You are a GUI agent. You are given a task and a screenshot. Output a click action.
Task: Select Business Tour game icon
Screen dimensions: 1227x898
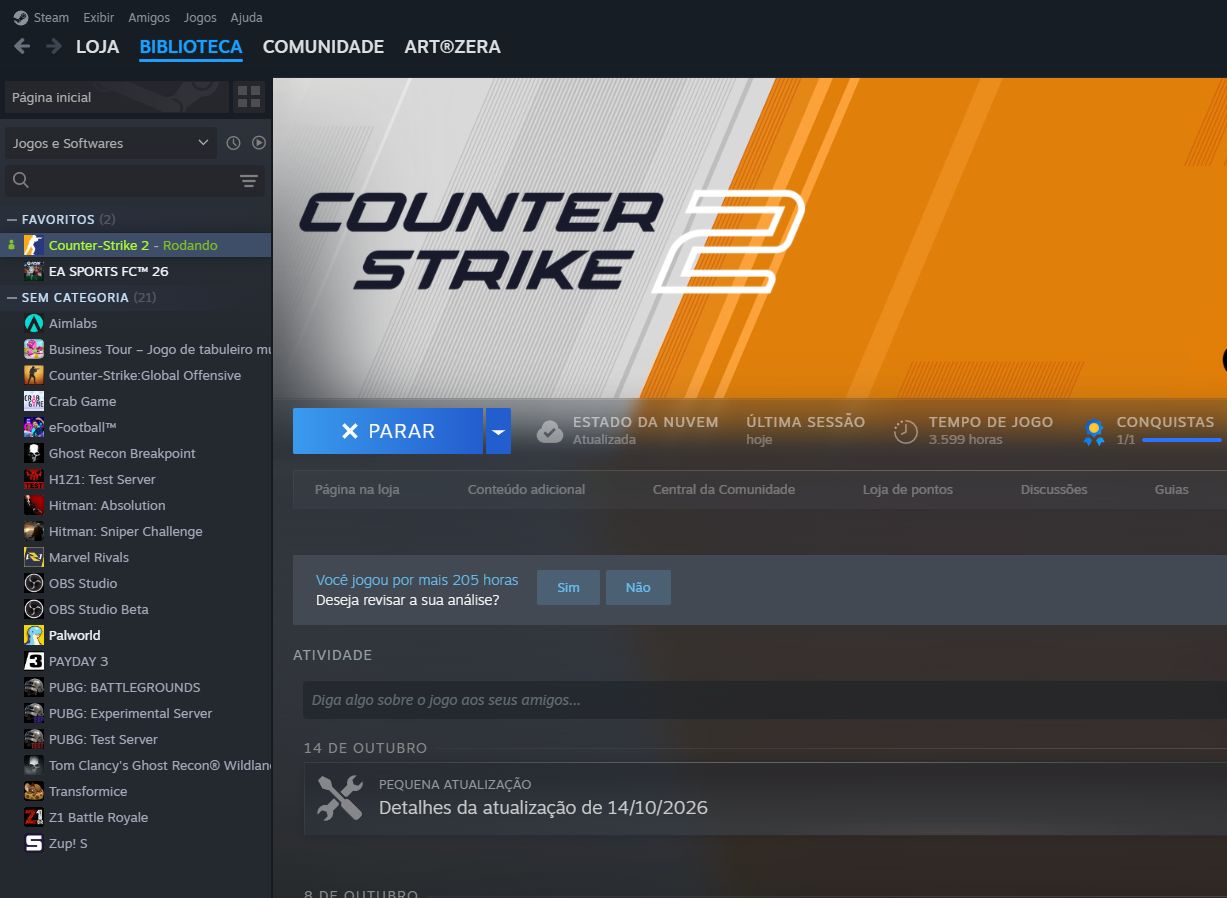click(33, 349)
